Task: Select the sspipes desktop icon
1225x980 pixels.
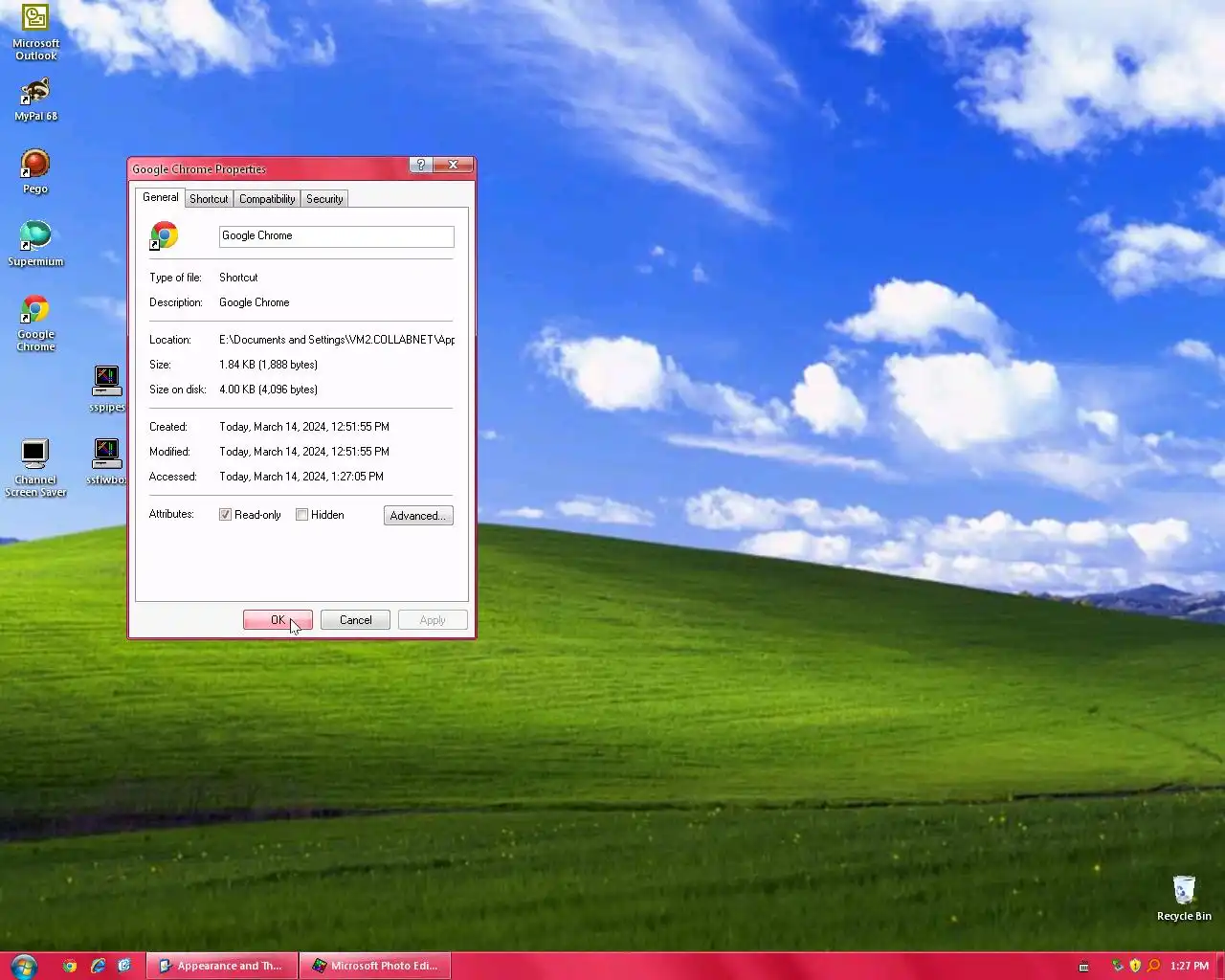Action: 107,389
